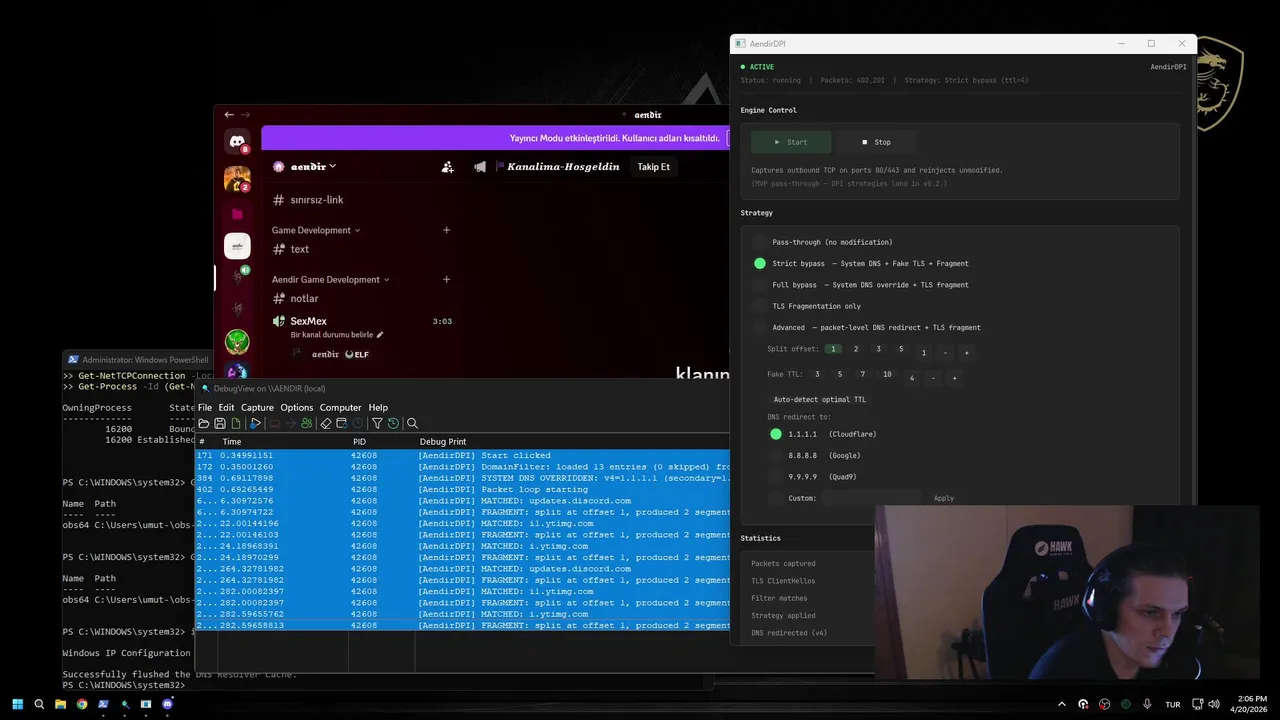
Task: Open Computer menu in DebugView
Action: [340, 407]
